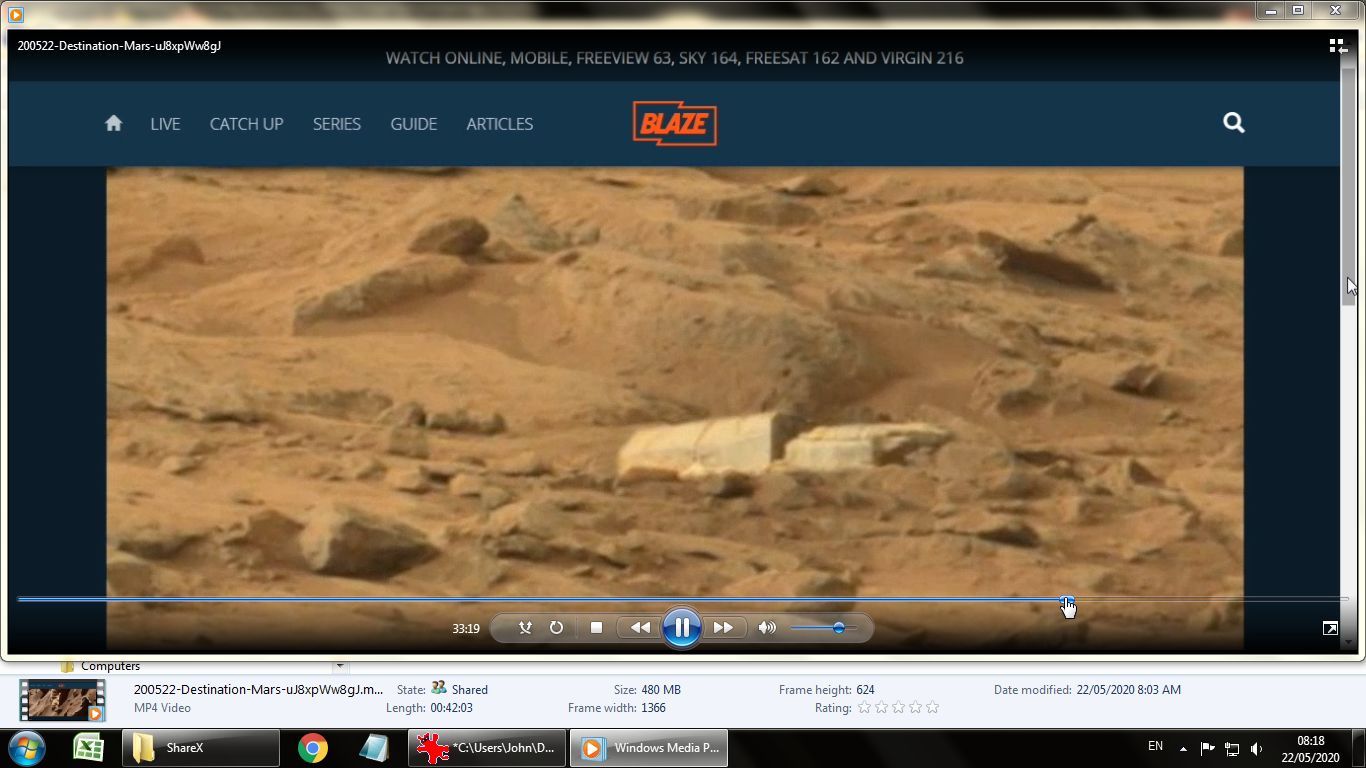Mute the player volume speaker icon
Screen dimensions: 1366x768
(767, 628)
